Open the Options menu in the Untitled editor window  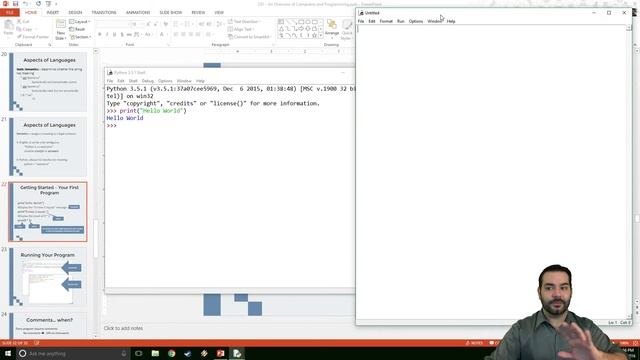click(x=416, y=21)
